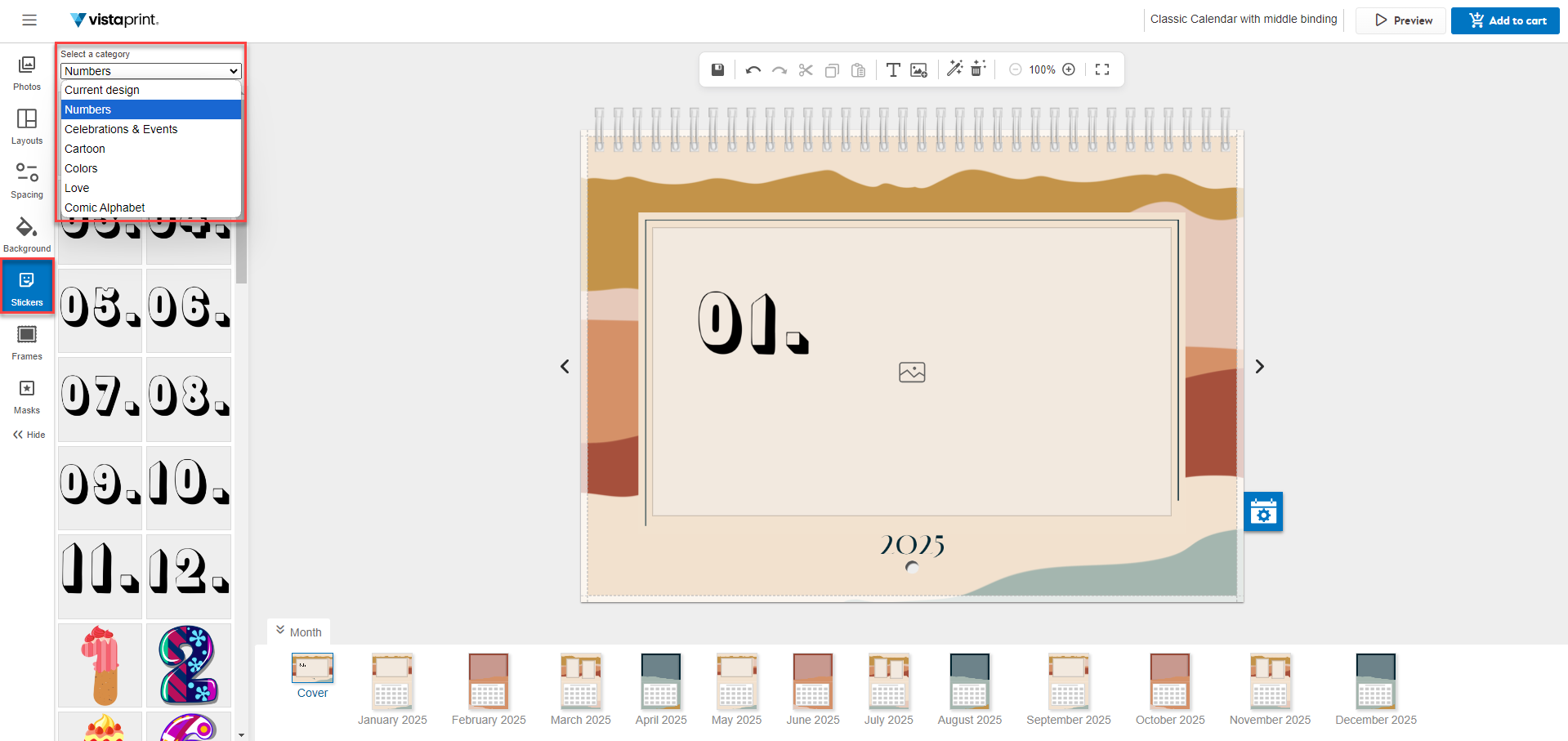Click the Preview button

tap(1400, 20)
